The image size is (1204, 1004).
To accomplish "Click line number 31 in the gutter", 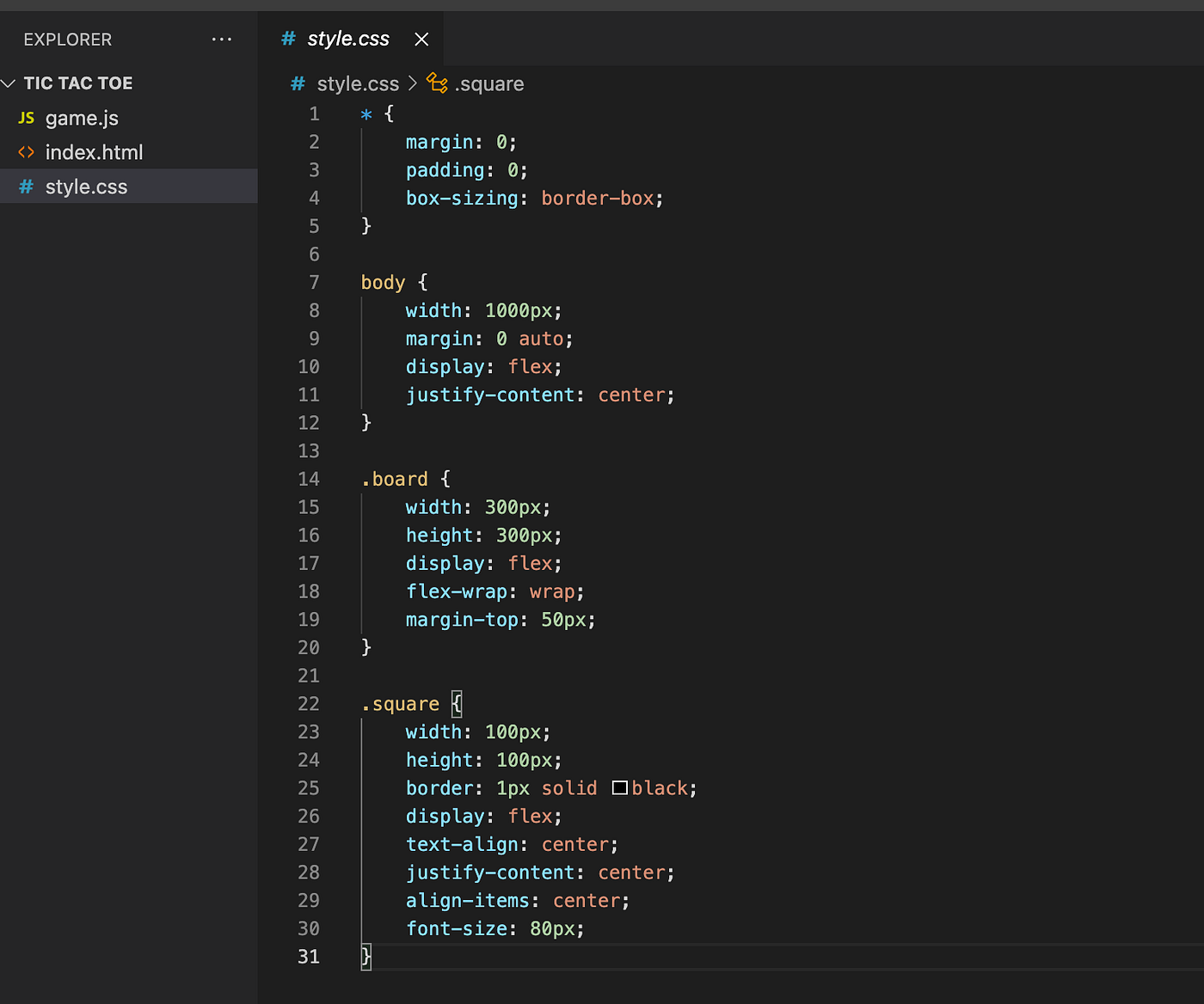I will (309, 956).
